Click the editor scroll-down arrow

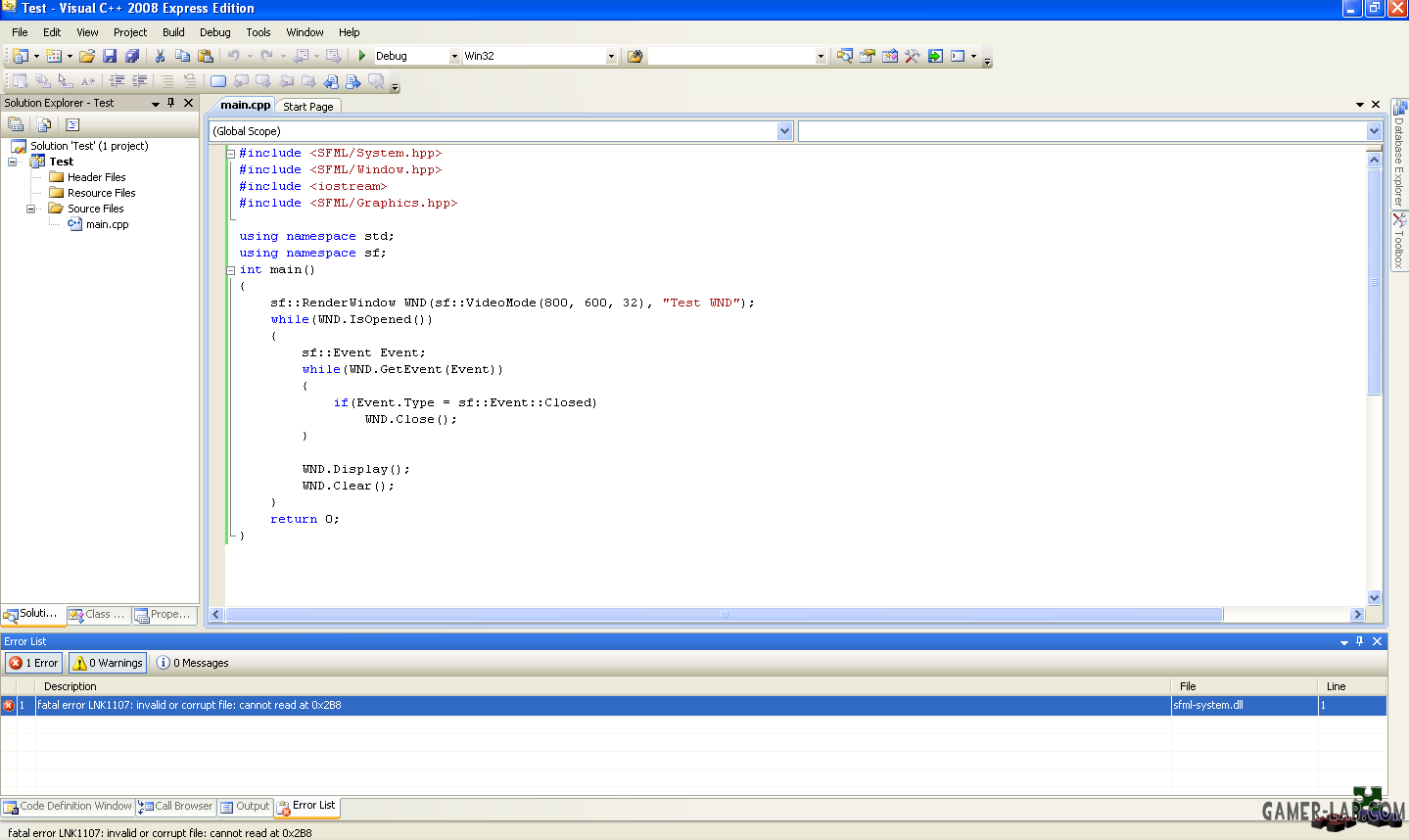pos(1374,598)
